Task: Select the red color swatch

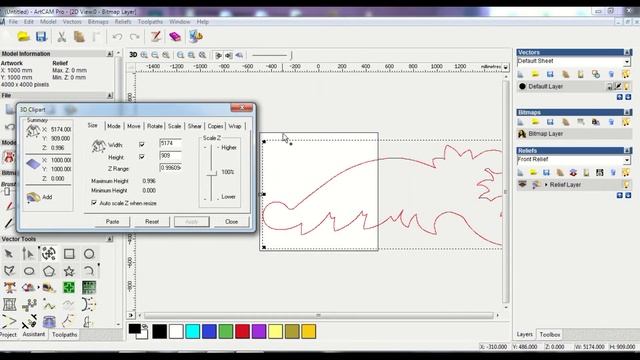Action: [x=242, y=331]
